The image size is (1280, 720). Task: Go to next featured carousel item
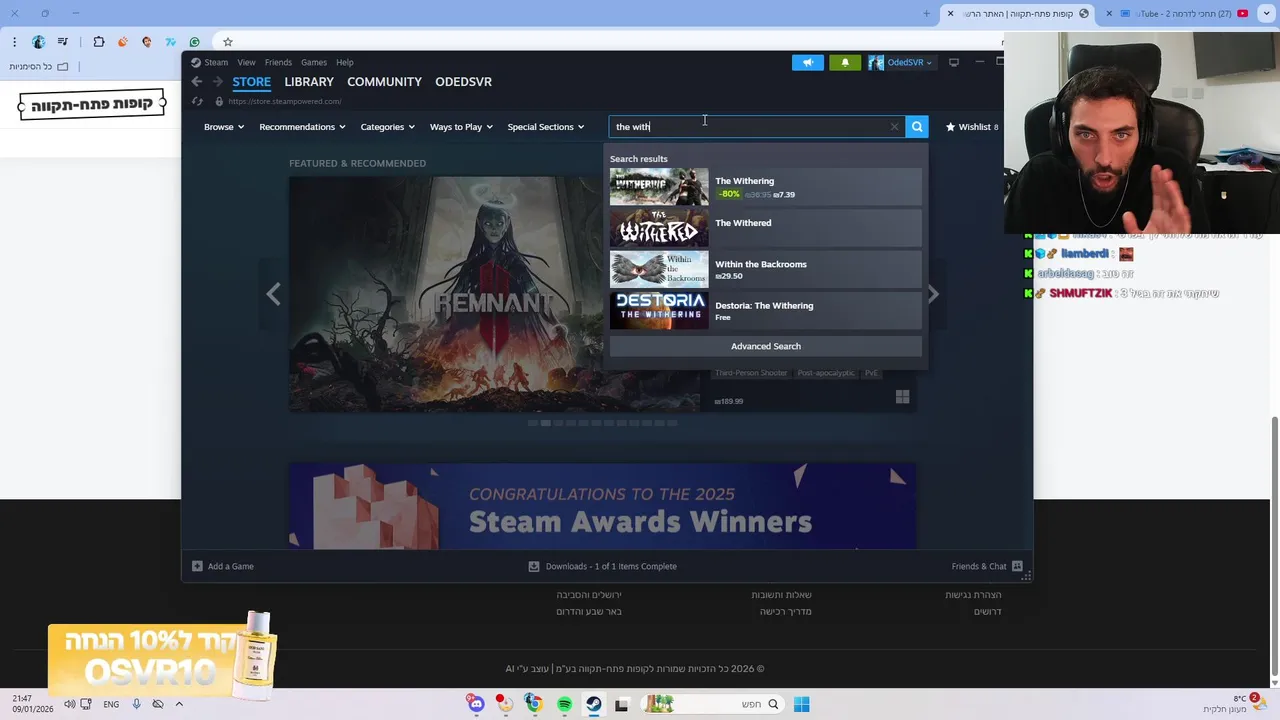click(932, 294)
